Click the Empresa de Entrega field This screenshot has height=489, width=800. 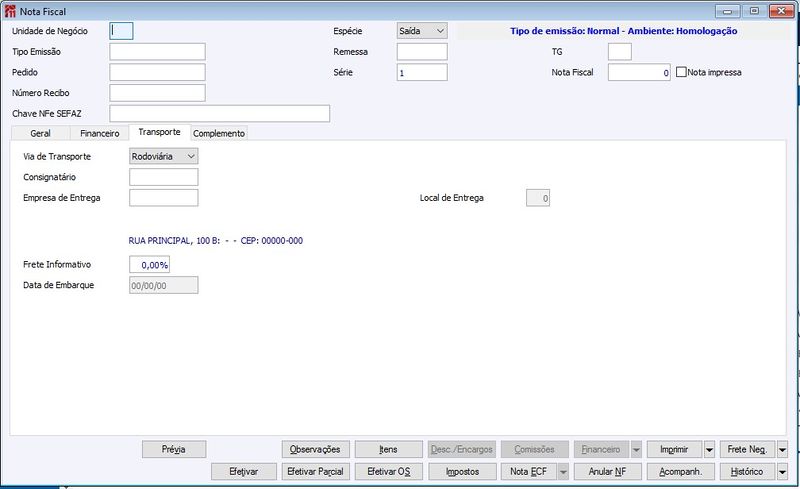(163, 198)
